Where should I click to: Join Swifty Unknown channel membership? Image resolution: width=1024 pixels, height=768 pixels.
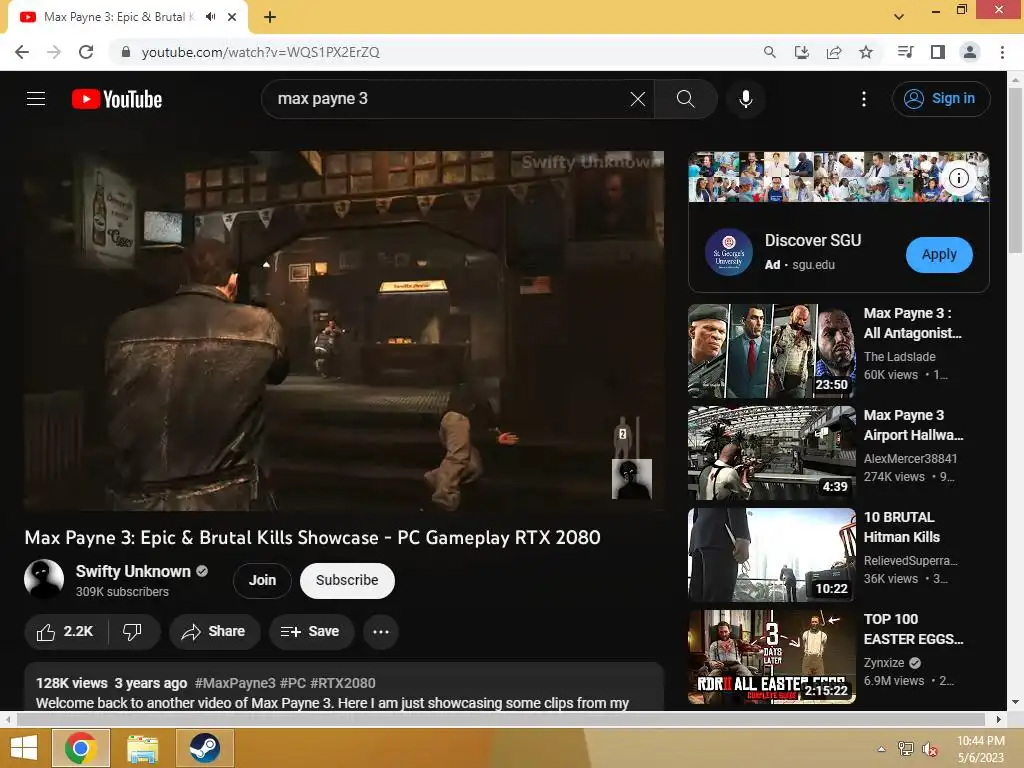pyautogui.click(x=262, y=581)
